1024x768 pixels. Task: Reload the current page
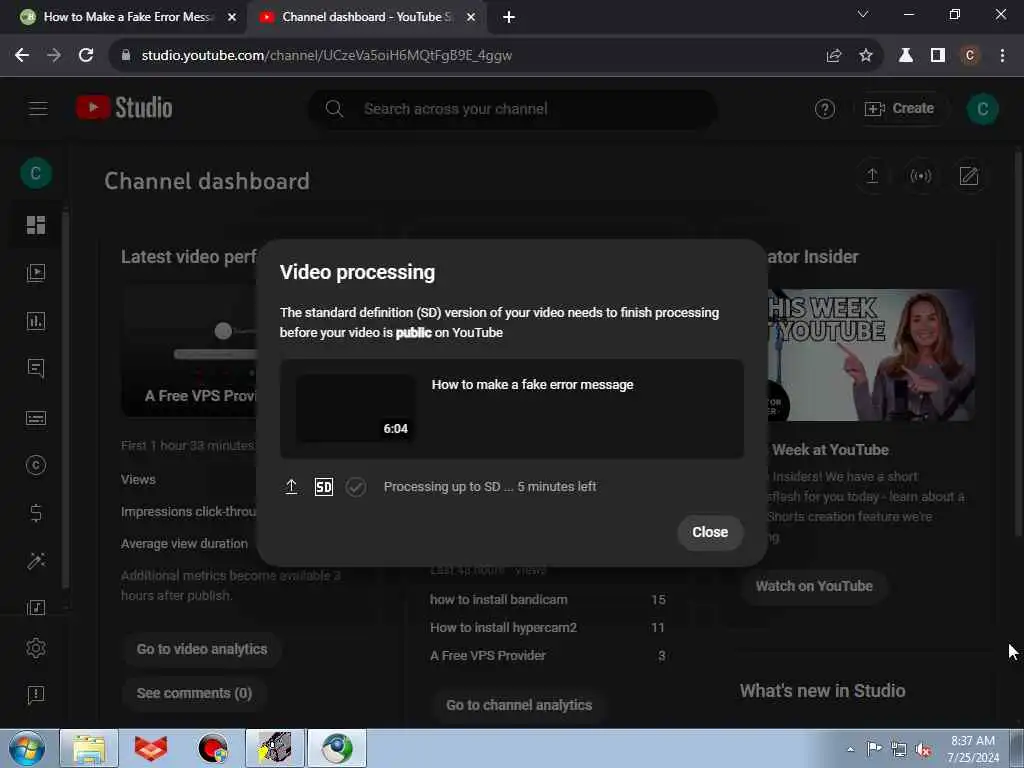pyautogui.click(x=86, y=56)
